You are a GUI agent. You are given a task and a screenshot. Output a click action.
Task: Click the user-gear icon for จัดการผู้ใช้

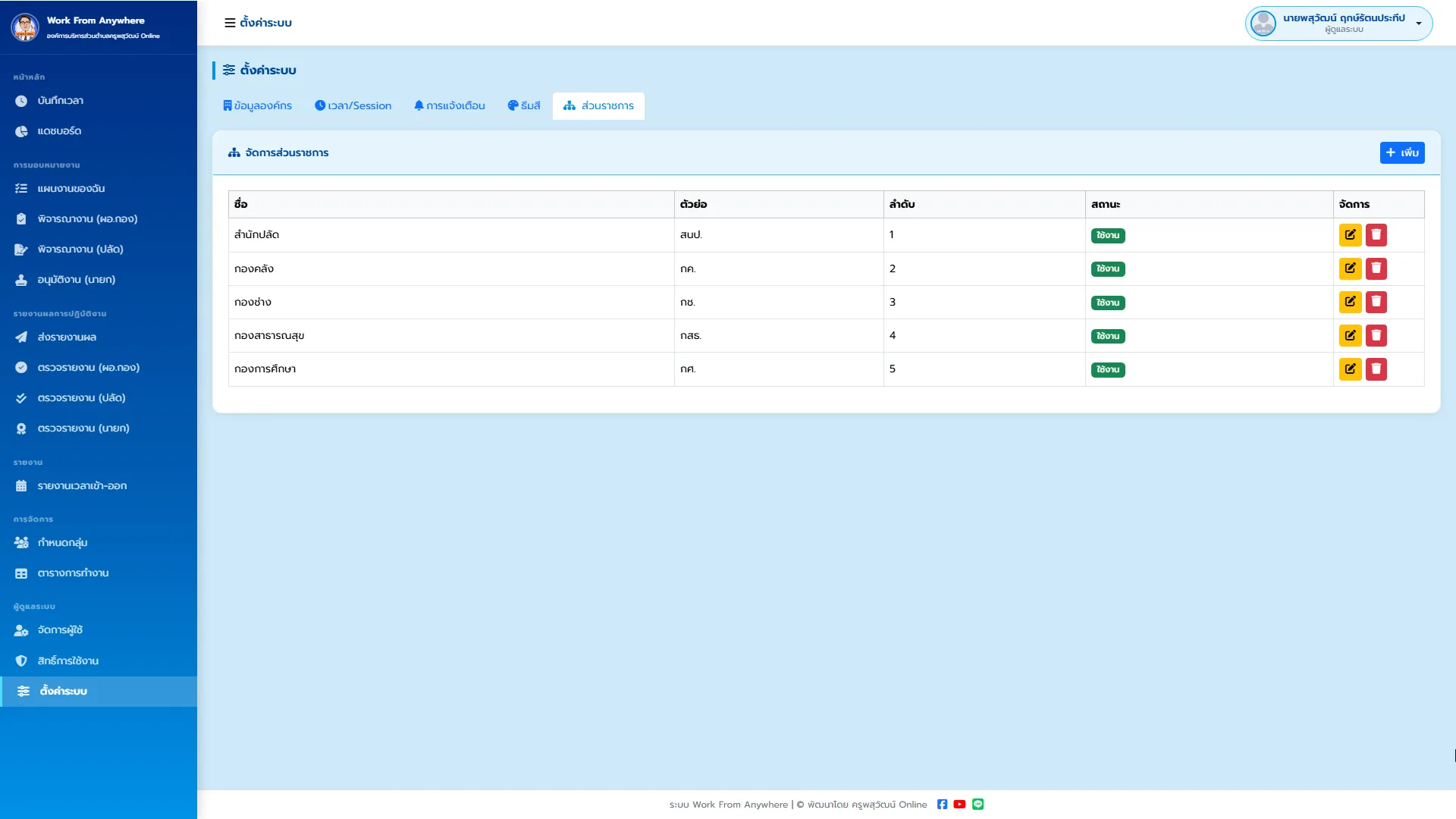(x=21, y=630)
